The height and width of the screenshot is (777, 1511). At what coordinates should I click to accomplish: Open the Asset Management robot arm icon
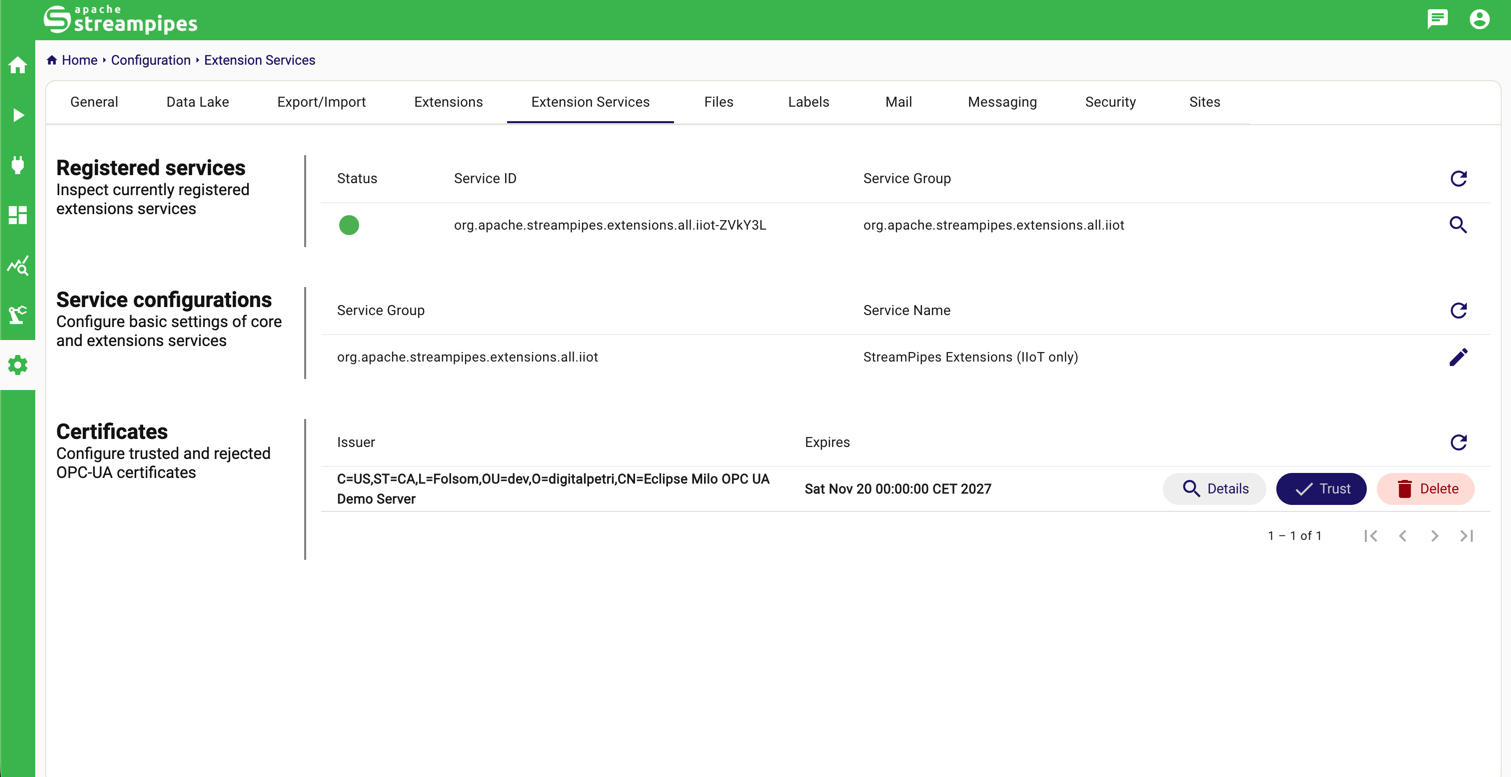coord(18,316)
